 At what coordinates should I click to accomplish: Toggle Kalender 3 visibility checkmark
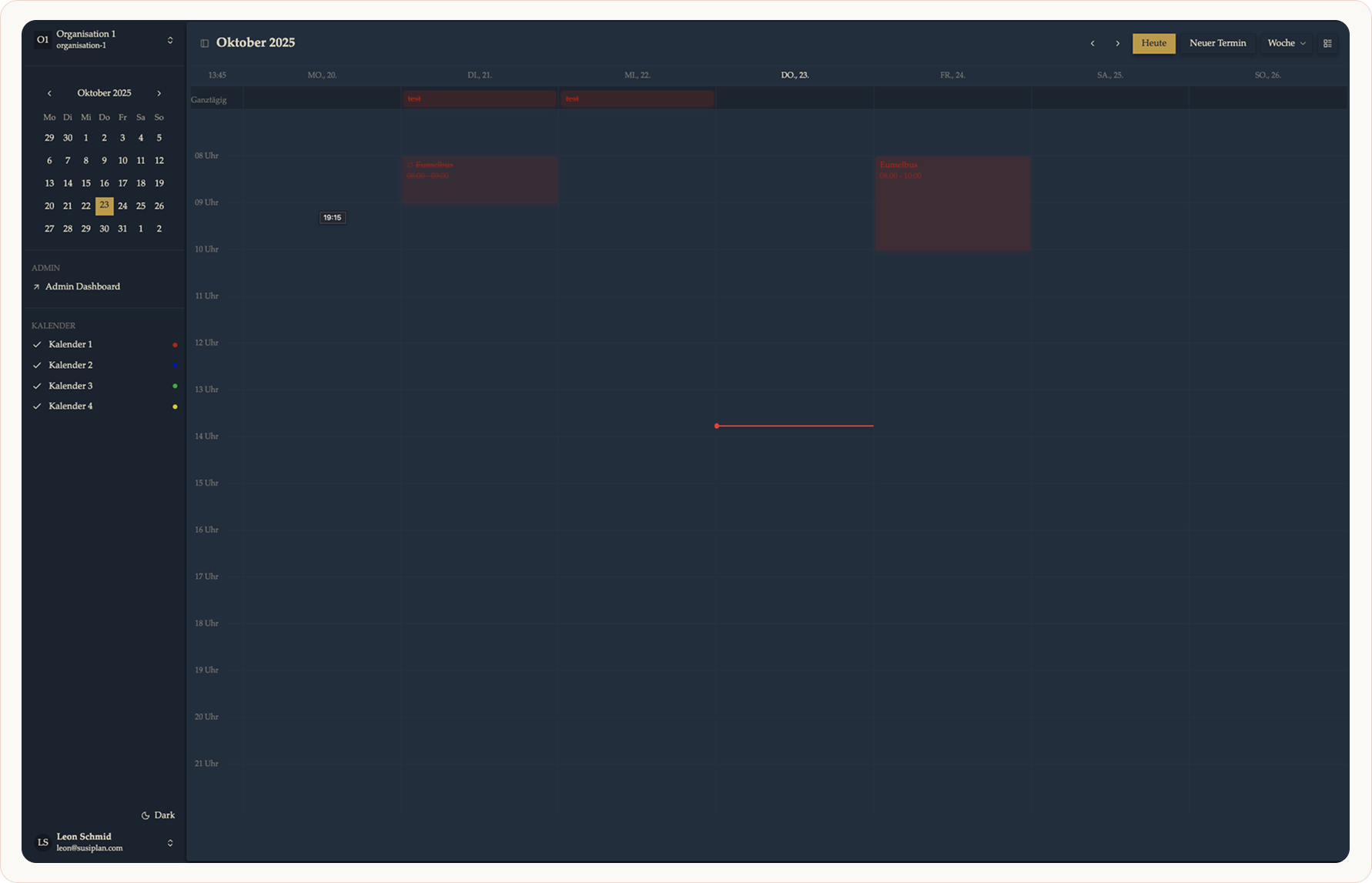37,386
